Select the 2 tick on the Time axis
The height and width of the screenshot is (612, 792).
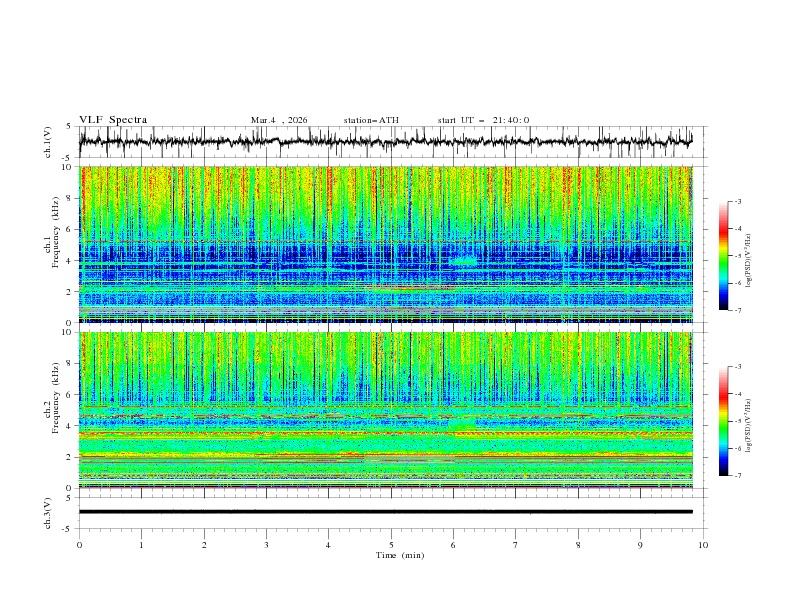(204, 545)
